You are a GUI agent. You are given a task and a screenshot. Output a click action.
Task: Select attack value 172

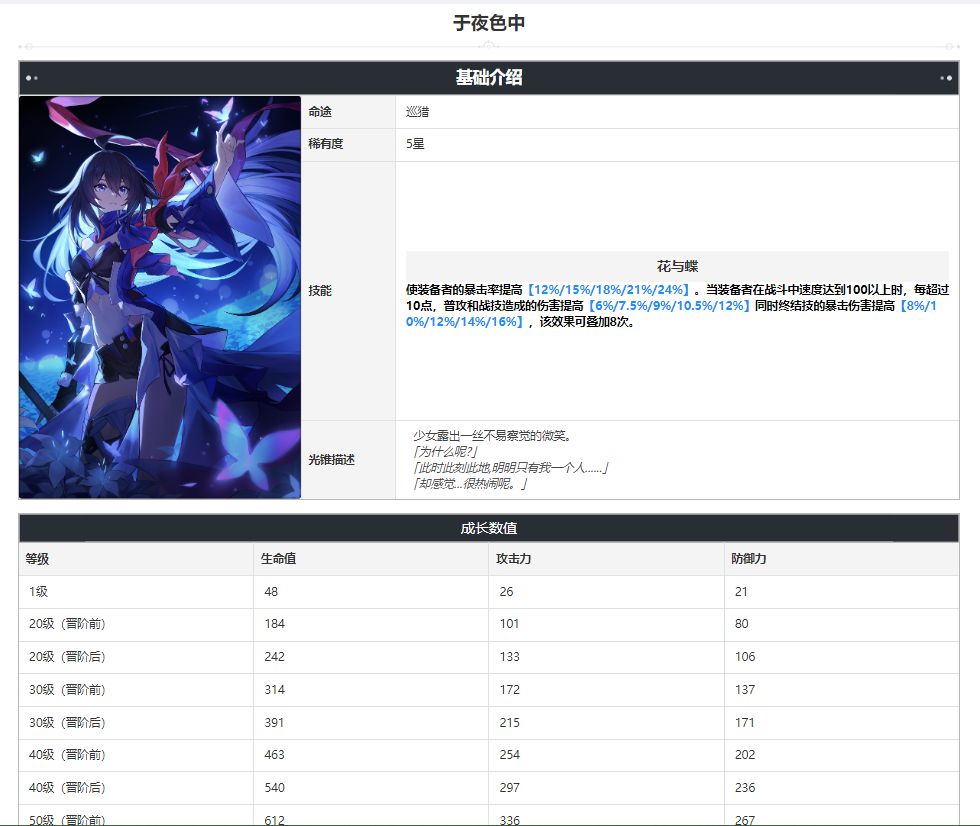(x=509, y=690)
